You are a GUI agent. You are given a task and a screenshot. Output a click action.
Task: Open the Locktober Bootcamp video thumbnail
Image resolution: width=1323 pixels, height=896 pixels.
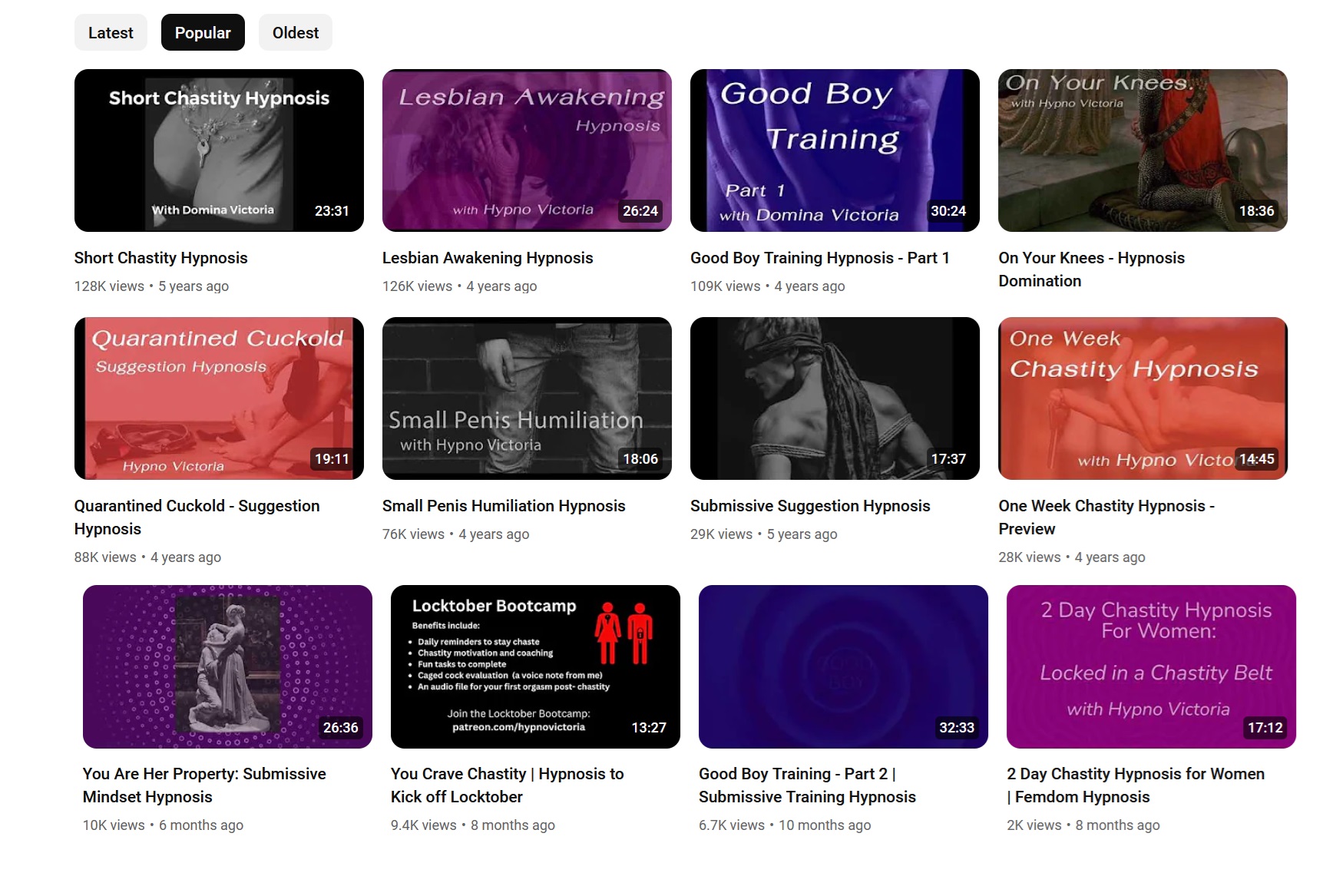535,666
